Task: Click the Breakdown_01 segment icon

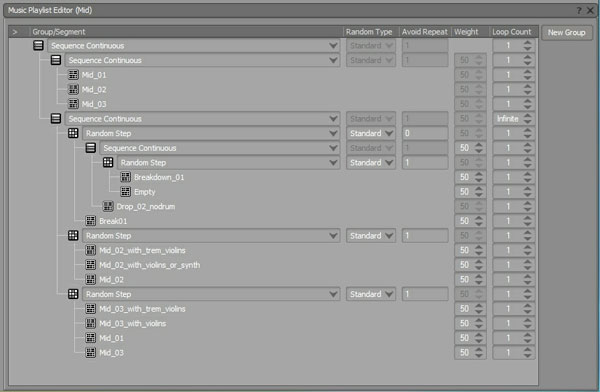Action: (x=126, y=177)
